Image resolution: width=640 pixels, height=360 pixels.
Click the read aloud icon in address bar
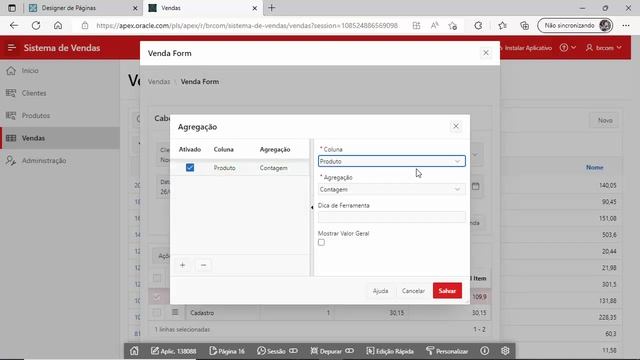pyautogui.click(x=435, y=25)
